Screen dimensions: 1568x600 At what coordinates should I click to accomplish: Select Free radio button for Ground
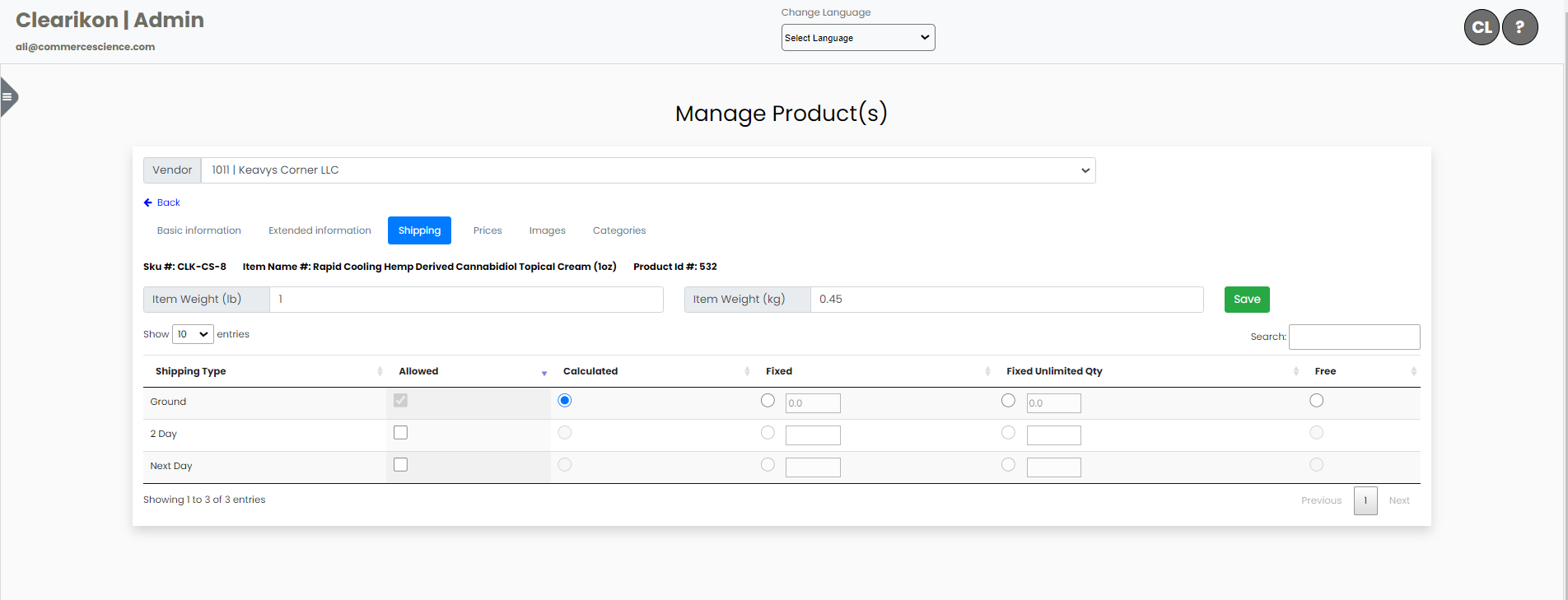1316,401
